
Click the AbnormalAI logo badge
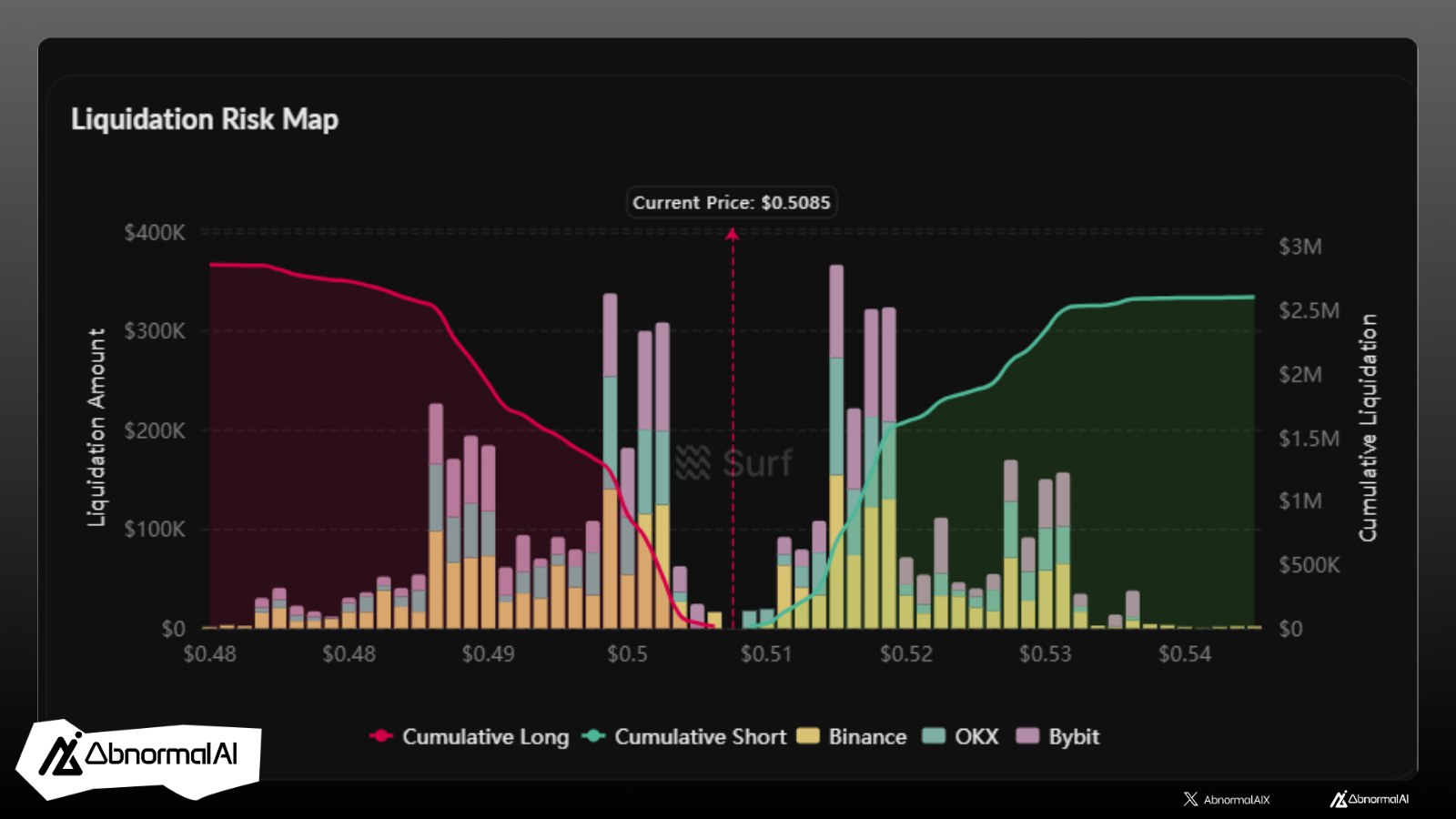[x=138, y=757]
